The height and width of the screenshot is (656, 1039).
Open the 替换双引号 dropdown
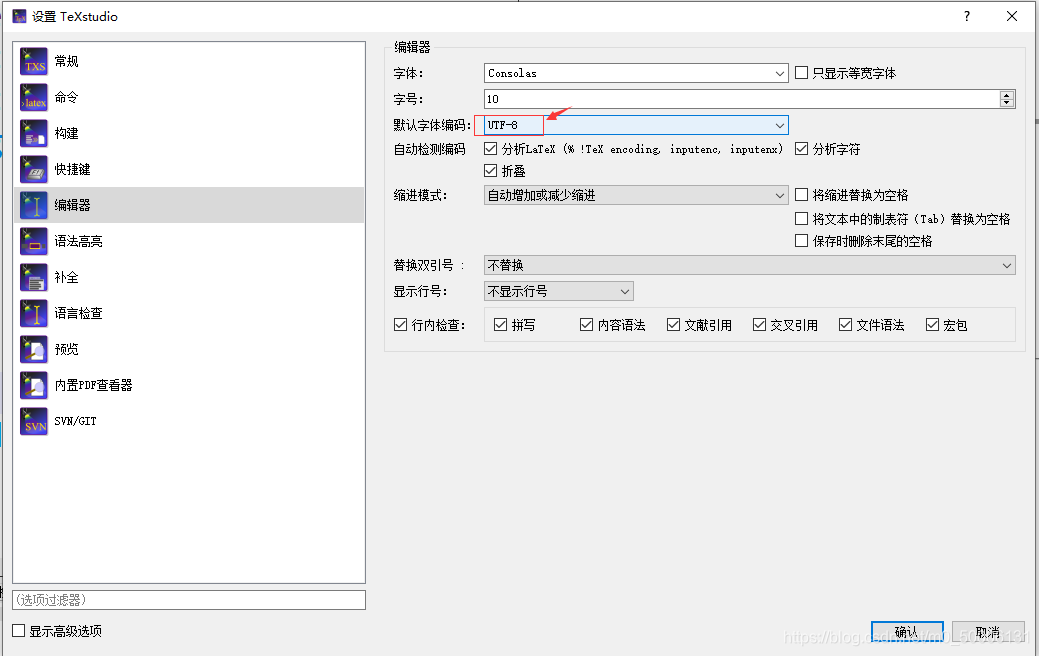(749, 265)
